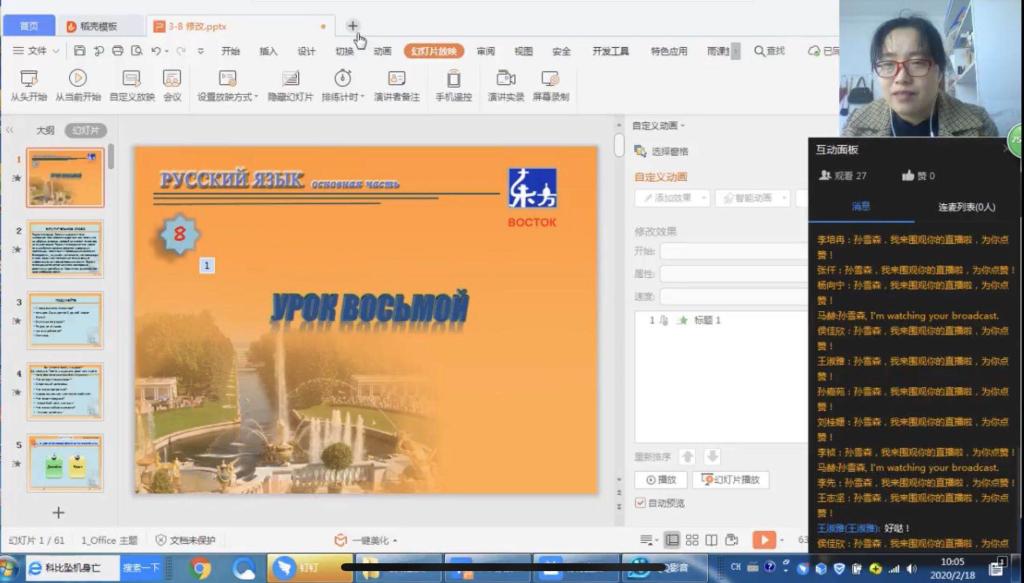Select the 手机遥控 phone remote icon

click(453, 79)
